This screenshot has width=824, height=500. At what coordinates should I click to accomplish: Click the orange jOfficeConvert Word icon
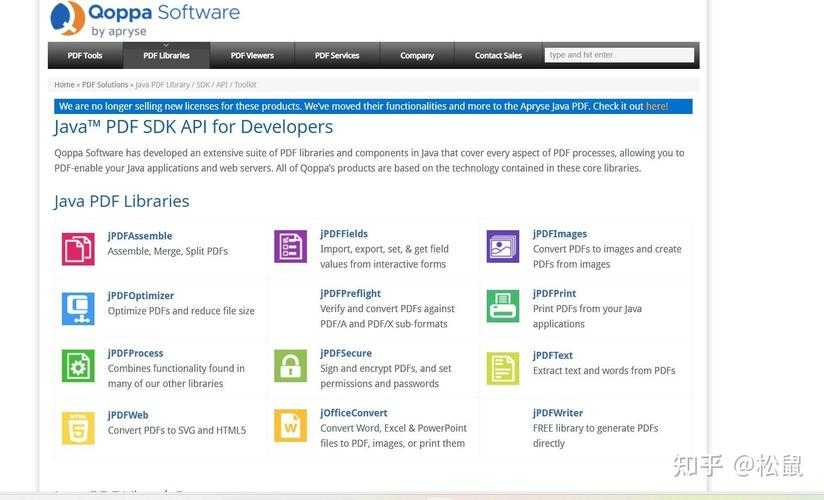[290, 426]
